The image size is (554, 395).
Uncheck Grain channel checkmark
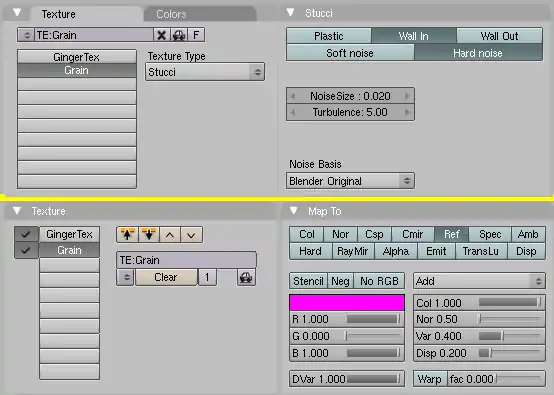tap(26, 250)
